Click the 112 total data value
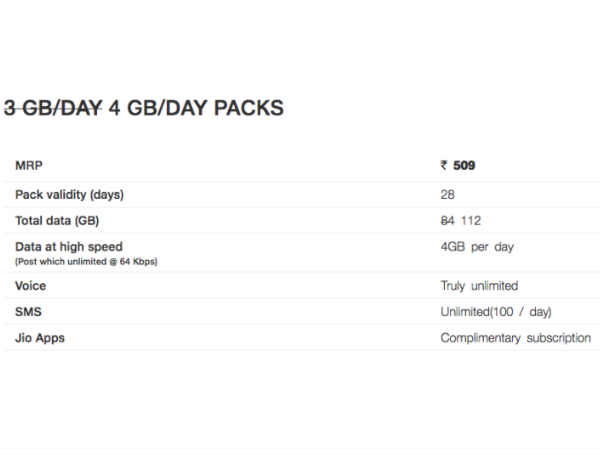This screenshot has width=600, height=450. (x=471, y=220)
